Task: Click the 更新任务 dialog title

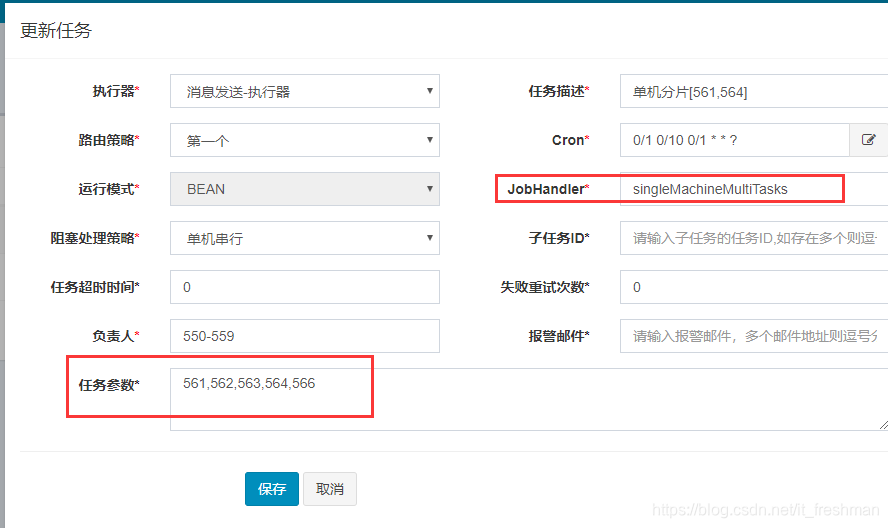Action: pyautogui.click(x=56, y=30)
